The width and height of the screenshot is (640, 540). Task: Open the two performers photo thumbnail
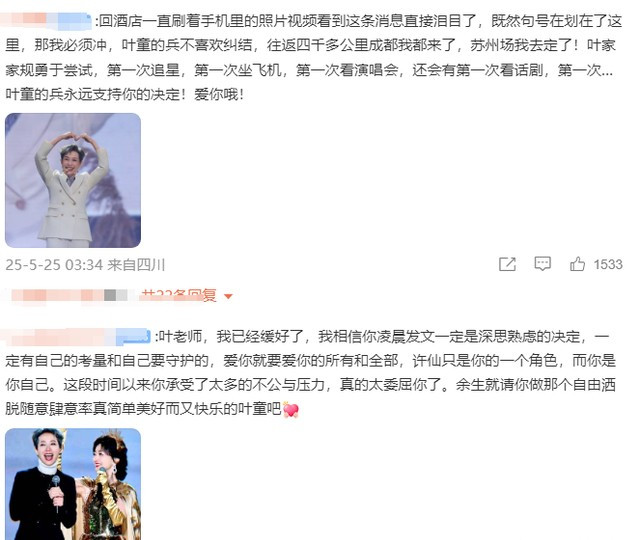point(73,484)
